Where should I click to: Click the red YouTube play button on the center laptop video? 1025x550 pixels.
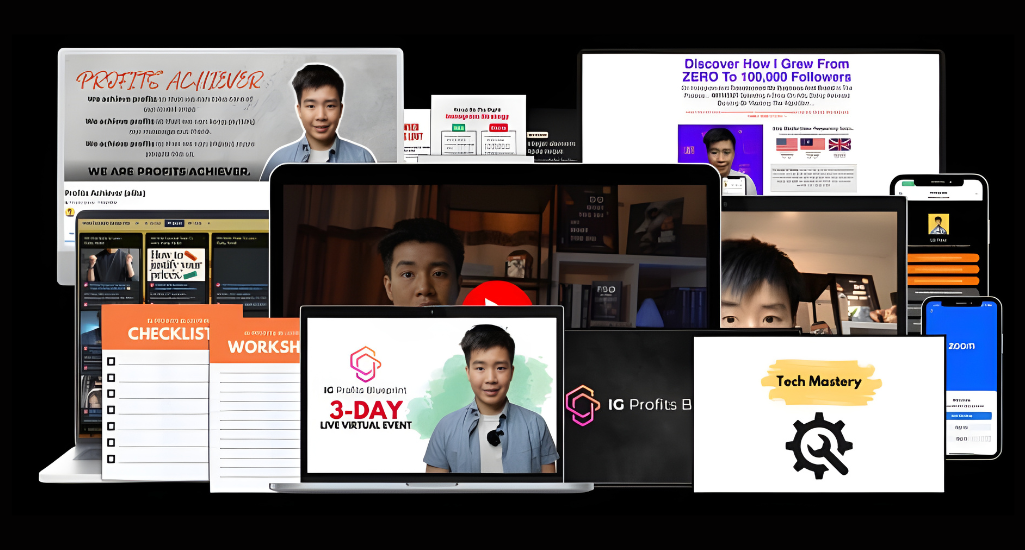[x=497, y=294]
